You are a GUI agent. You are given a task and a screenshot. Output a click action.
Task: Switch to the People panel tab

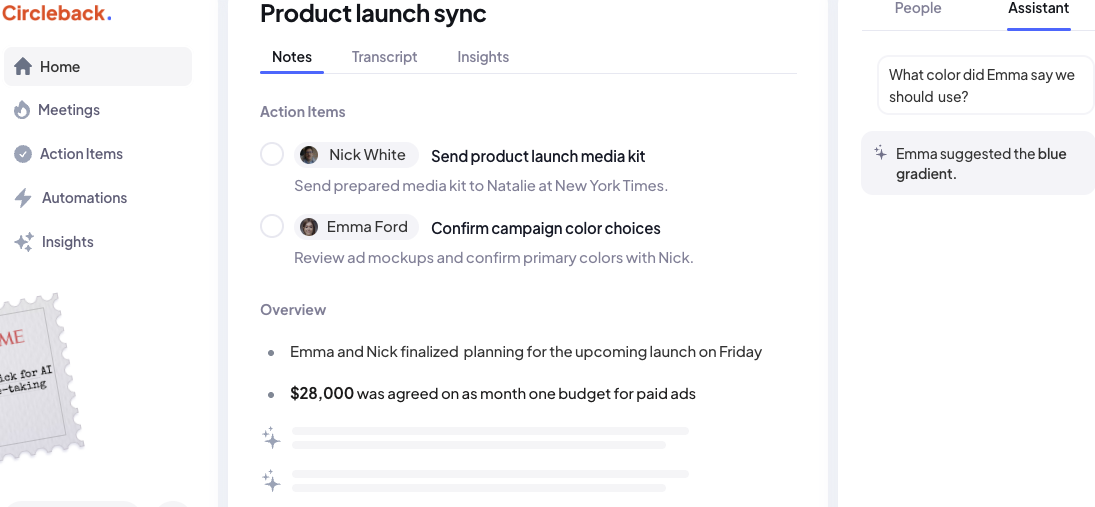[918, 8]
